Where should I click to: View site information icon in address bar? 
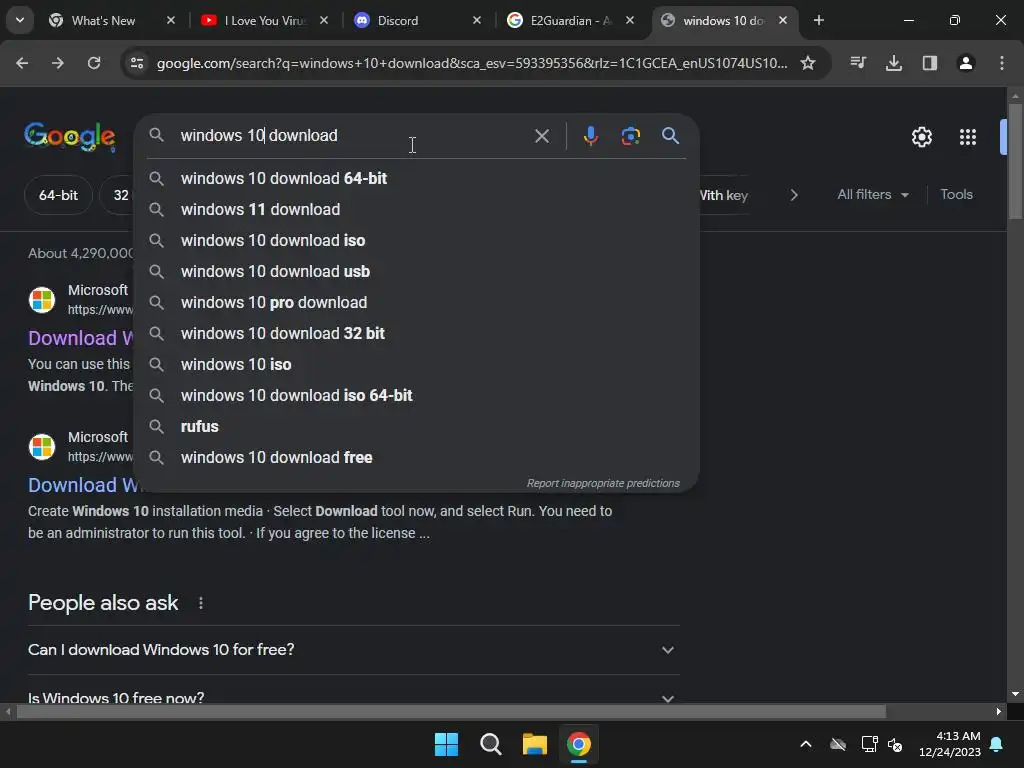point(137,63)
